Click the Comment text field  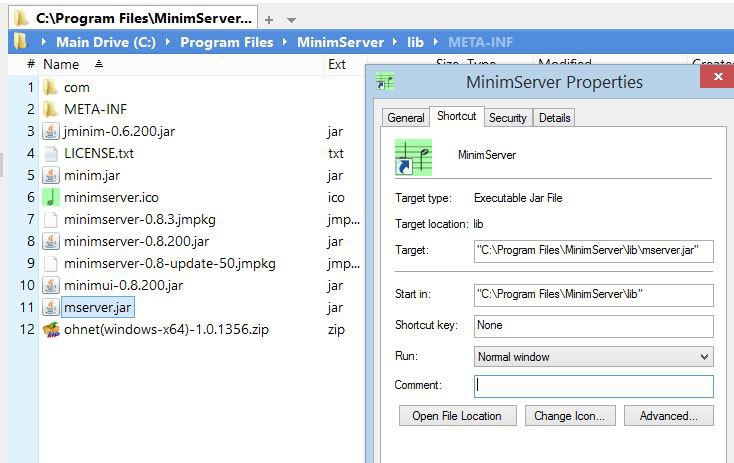point(594,386)
